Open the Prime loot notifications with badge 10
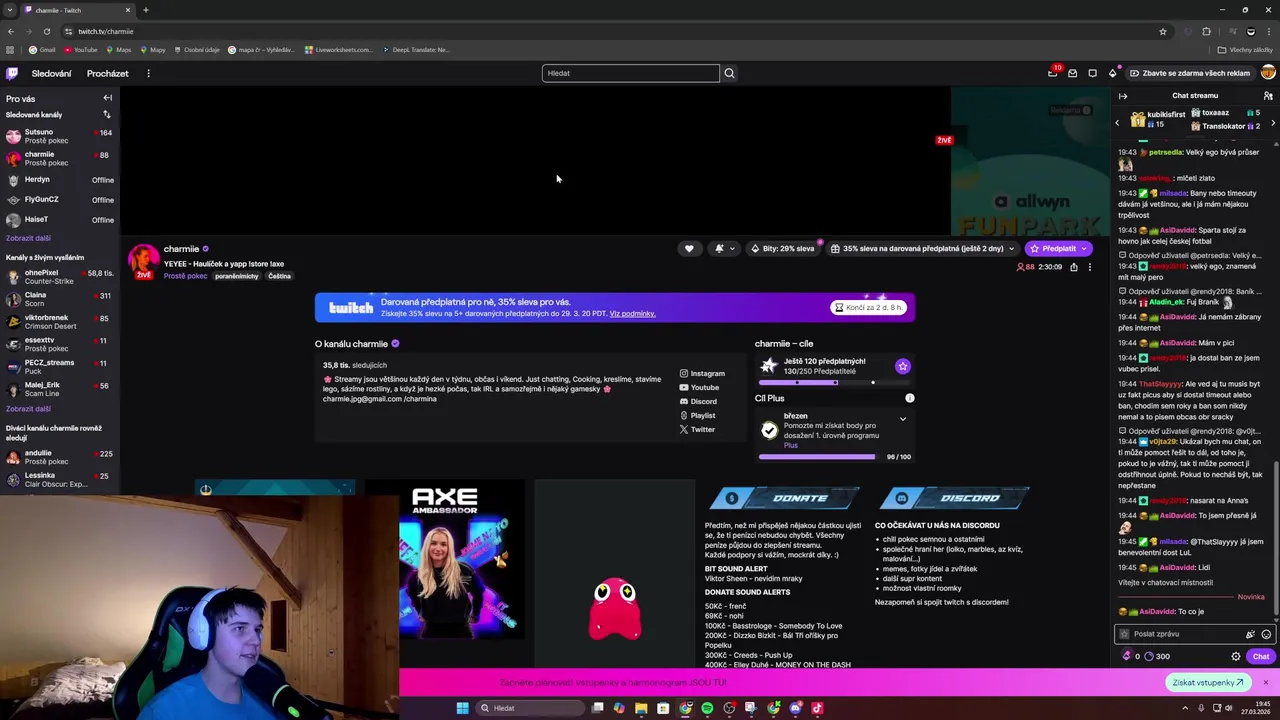Image resolution: width=1280 pixels, height=720 pixels. (1052, 73)
